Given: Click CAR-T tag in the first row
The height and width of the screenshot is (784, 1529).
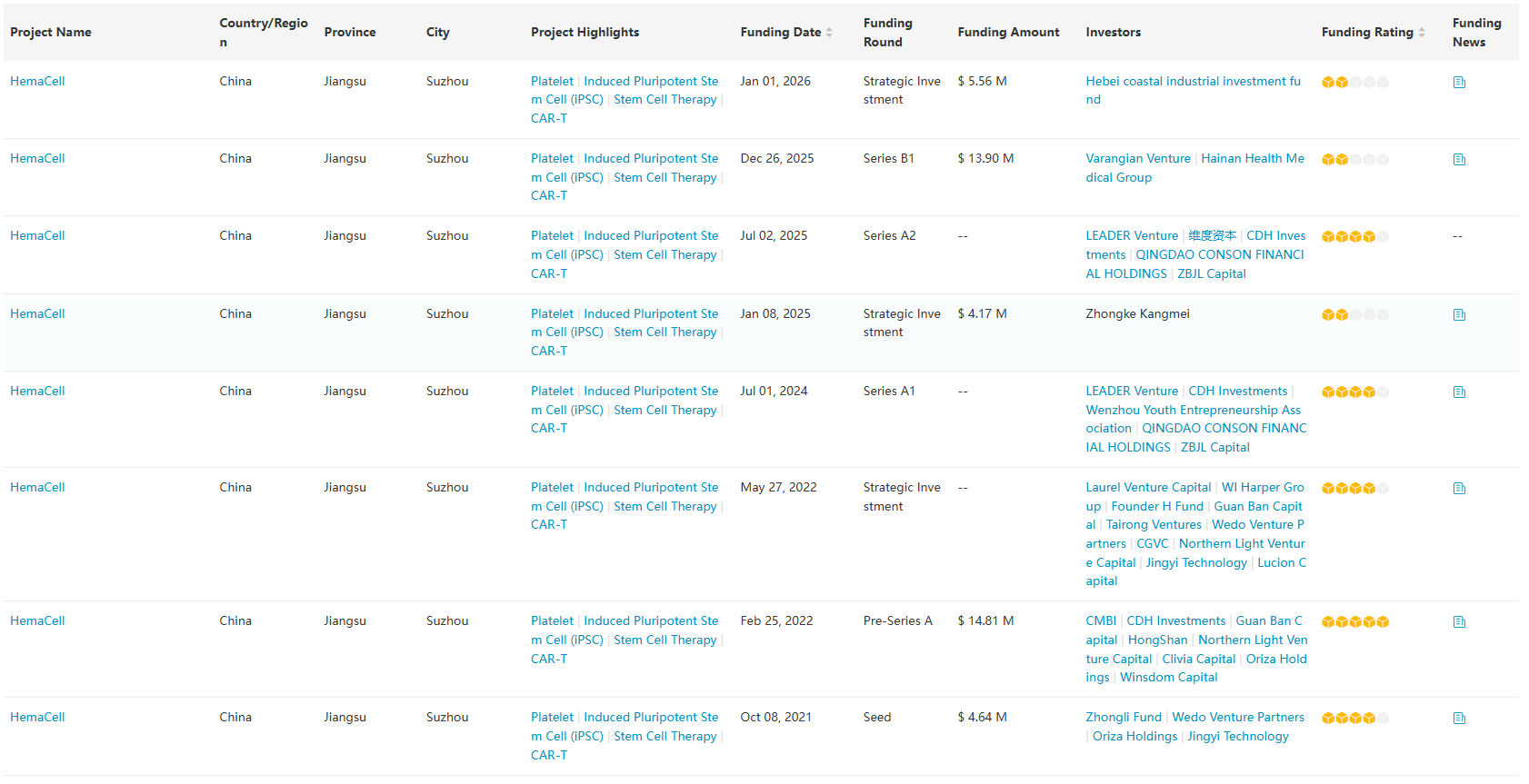Looking at the screenshot, I should click(x=548, y=118).
